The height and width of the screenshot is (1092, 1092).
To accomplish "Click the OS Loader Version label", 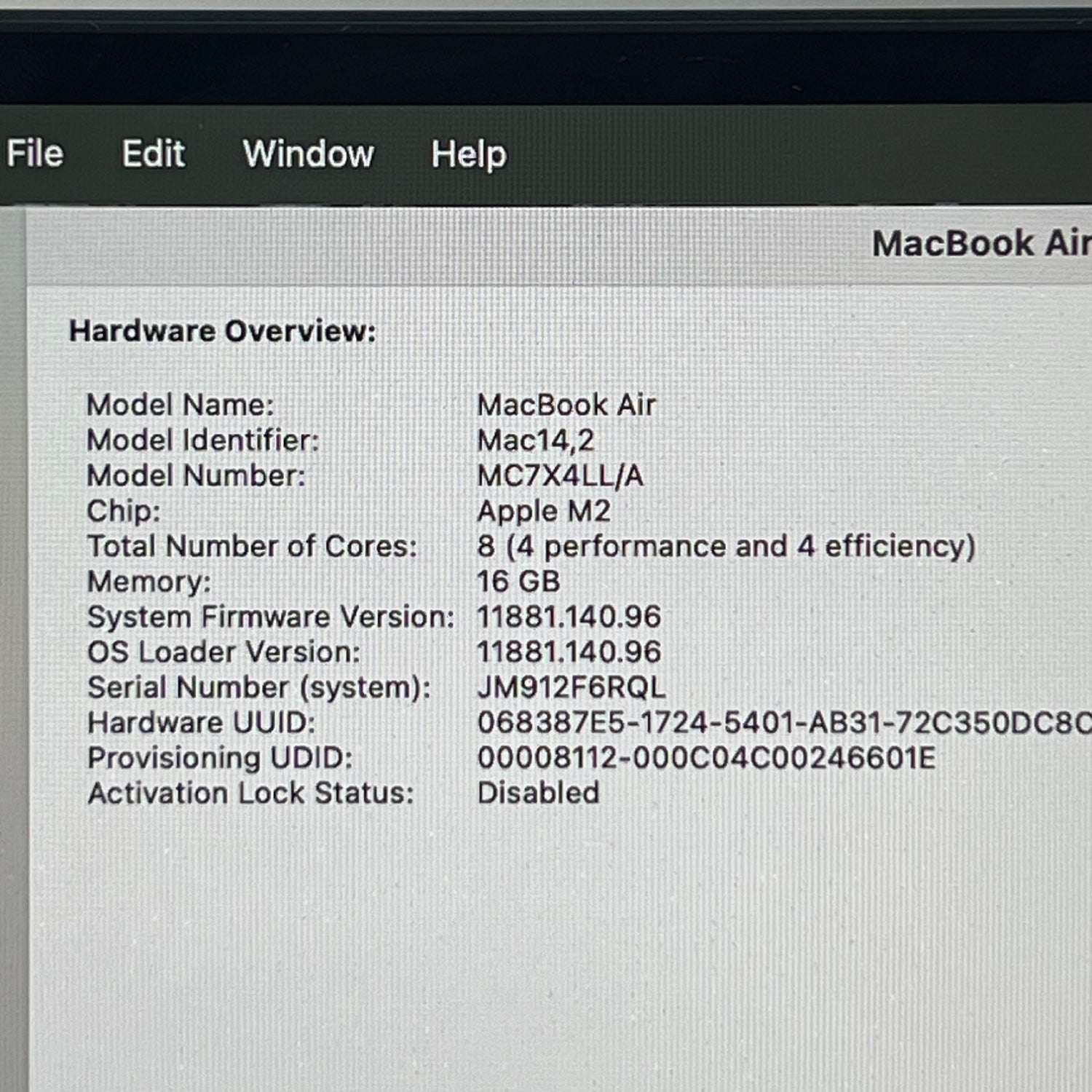I will (x=223, y=652).
